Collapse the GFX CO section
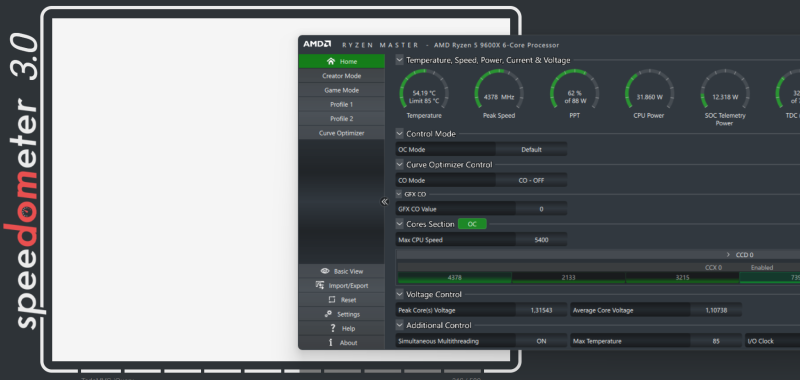800x380 pixels. (x=399, y=194)
